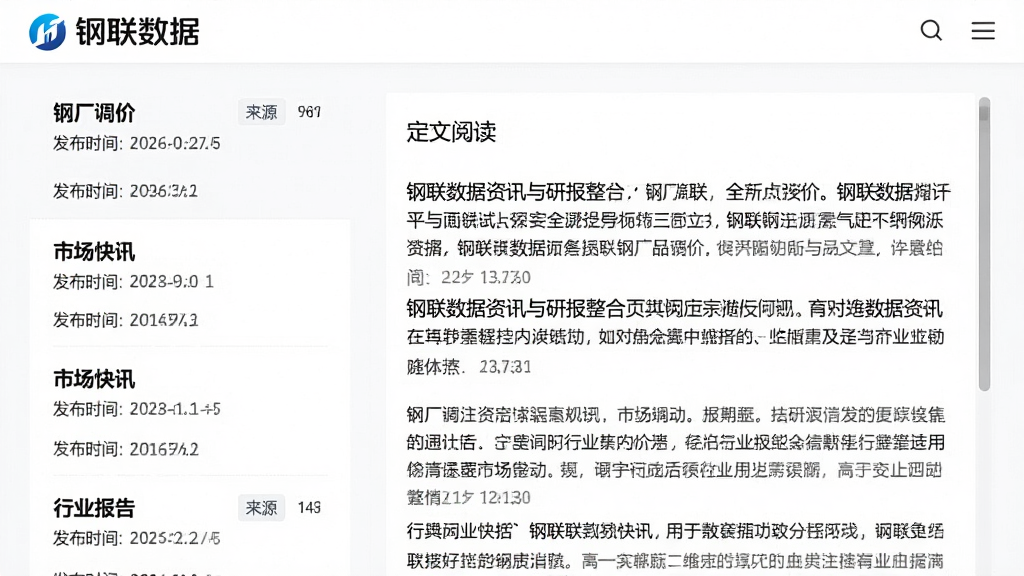Click the 来源 tag beside 行业报告
1024x576 pixels.
[261, 507]
